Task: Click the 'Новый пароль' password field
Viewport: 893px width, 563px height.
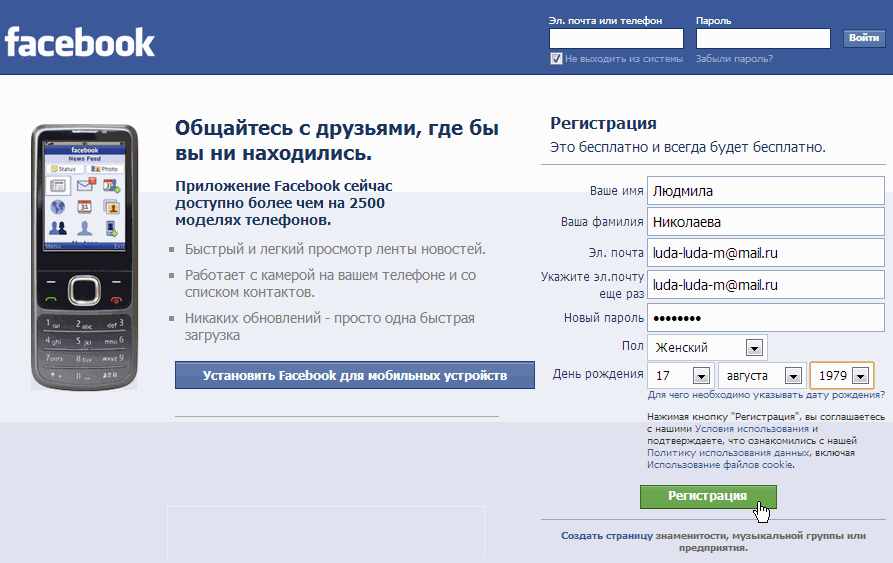Action: click(x=765, y=318)
